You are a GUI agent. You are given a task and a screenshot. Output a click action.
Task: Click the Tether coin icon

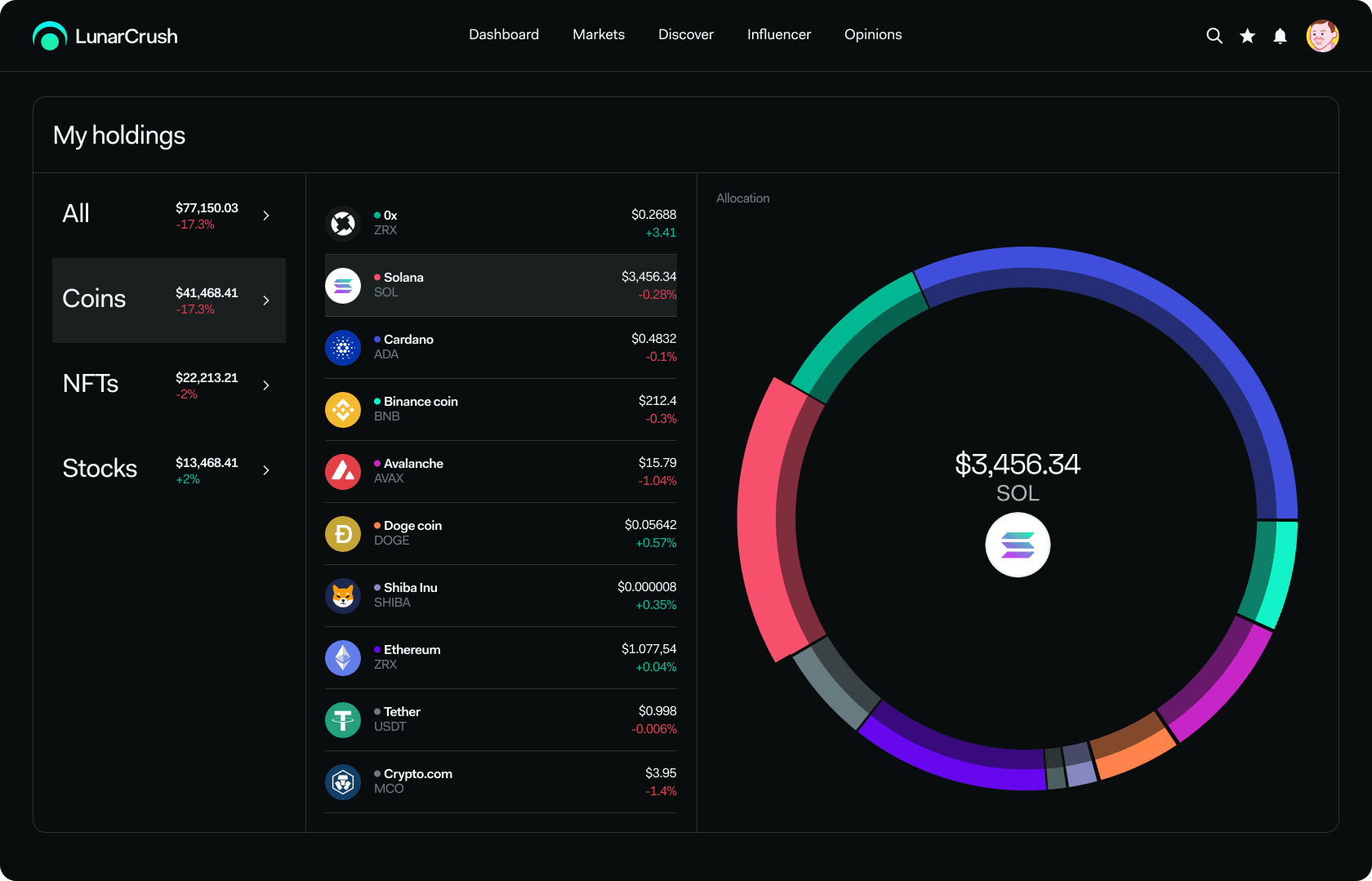[x=343, y=720]
